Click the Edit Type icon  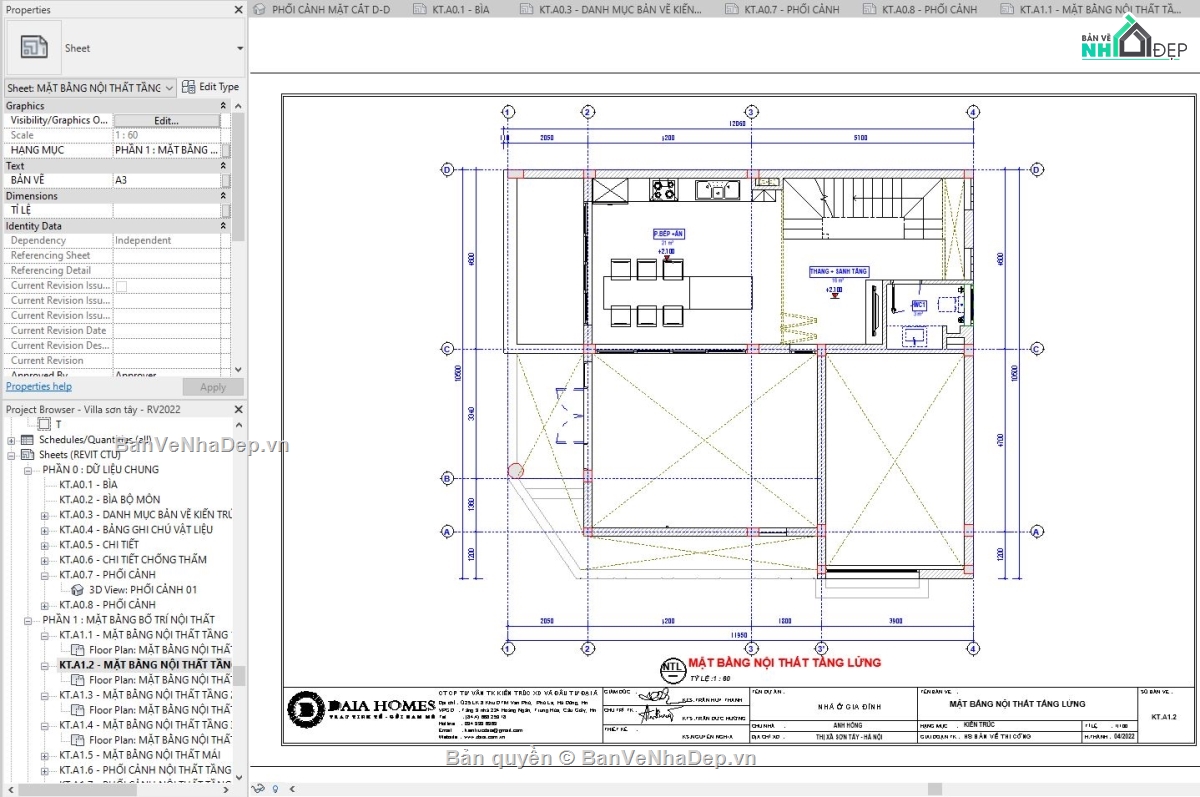[x=188, y=87]
